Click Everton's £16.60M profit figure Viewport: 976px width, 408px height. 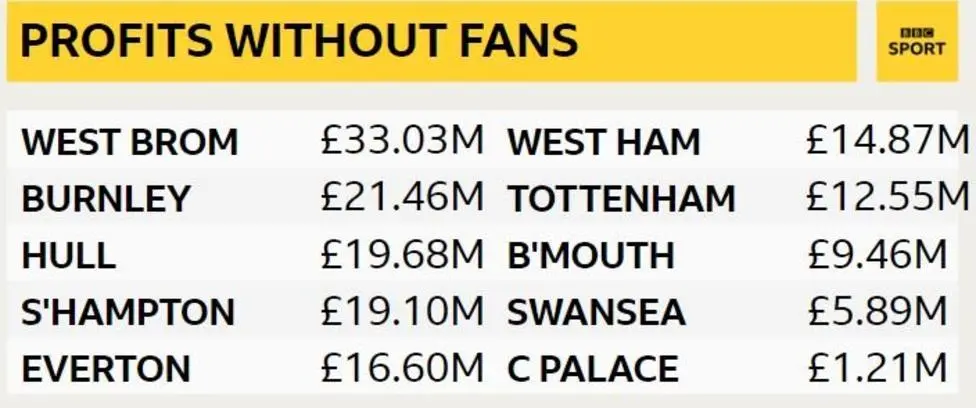[402, 369]
